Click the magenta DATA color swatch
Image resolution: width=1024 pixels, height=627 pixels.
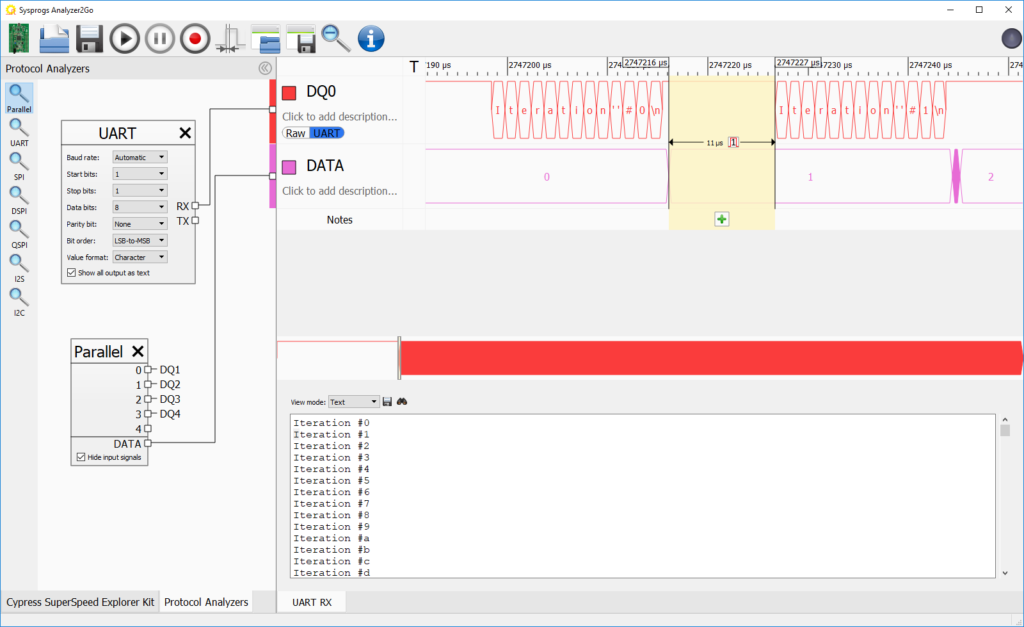tap(291, 165)
